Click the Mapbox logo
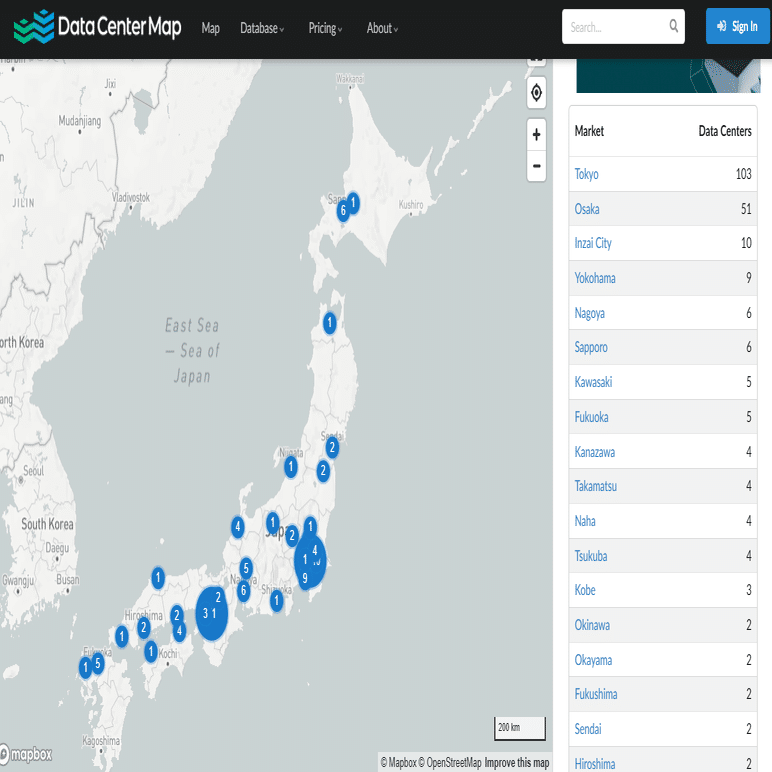The width and height of the screenshot is (772, 772). [26, 754]
